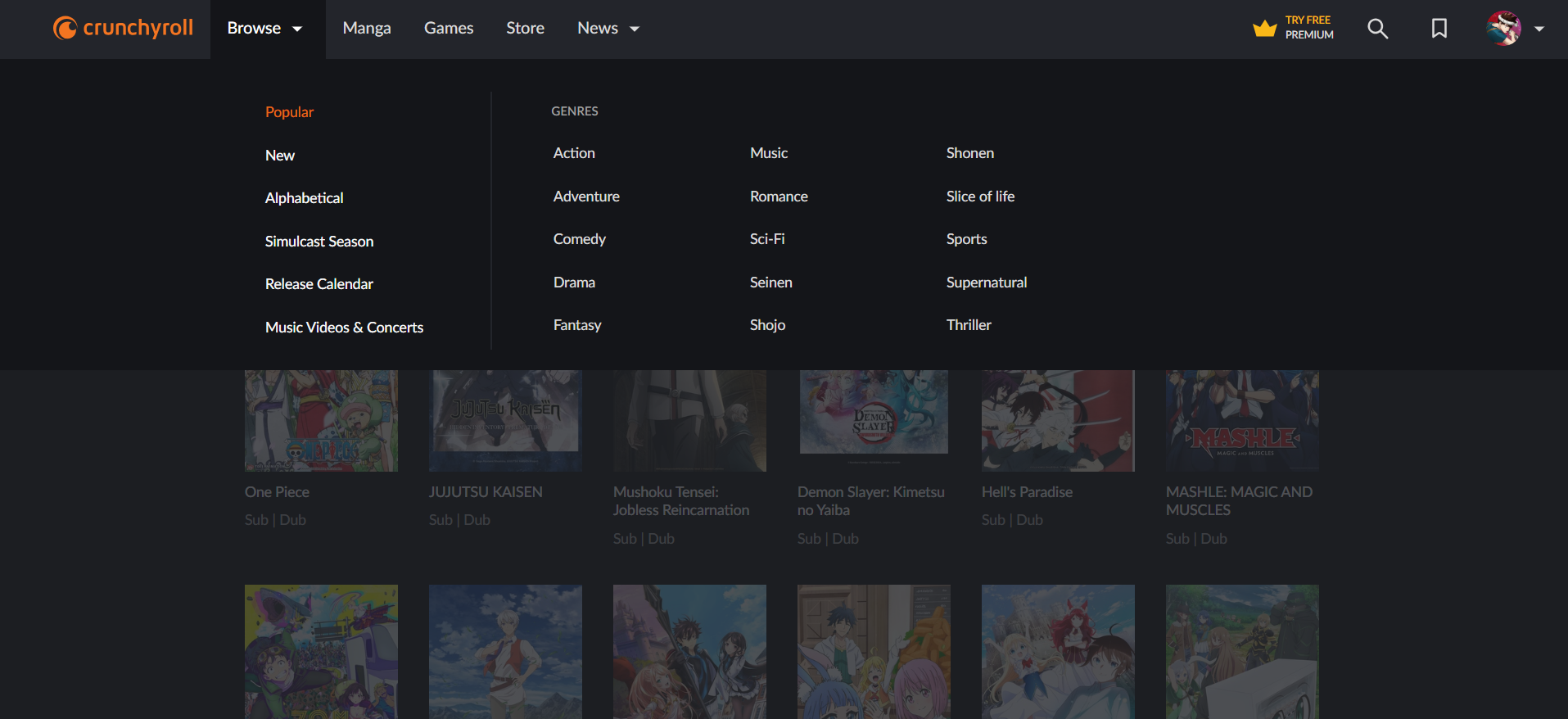
Task: Click the Crunchyroll logo
Action: [x=123, y=28]
